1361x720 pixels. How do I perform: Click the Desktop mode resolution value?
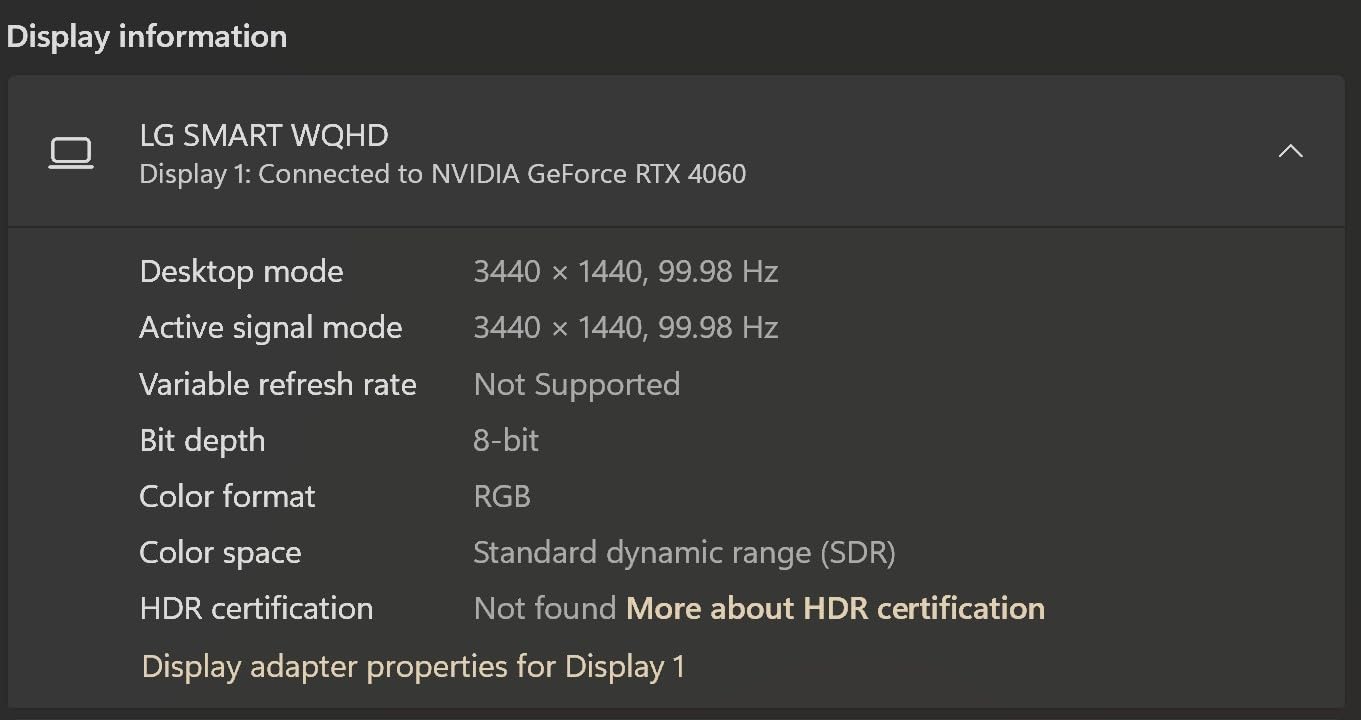point(625,272)
